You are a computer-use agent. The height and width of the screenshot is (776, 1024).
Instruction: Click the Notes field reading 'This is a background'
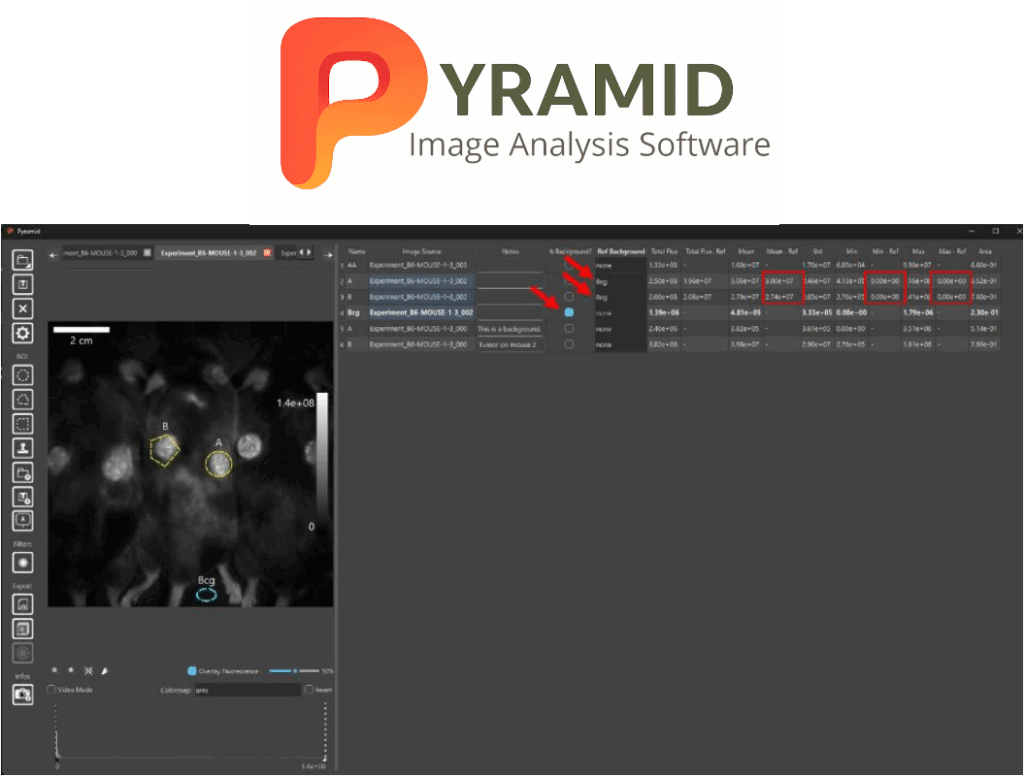[x=509, y=329]
